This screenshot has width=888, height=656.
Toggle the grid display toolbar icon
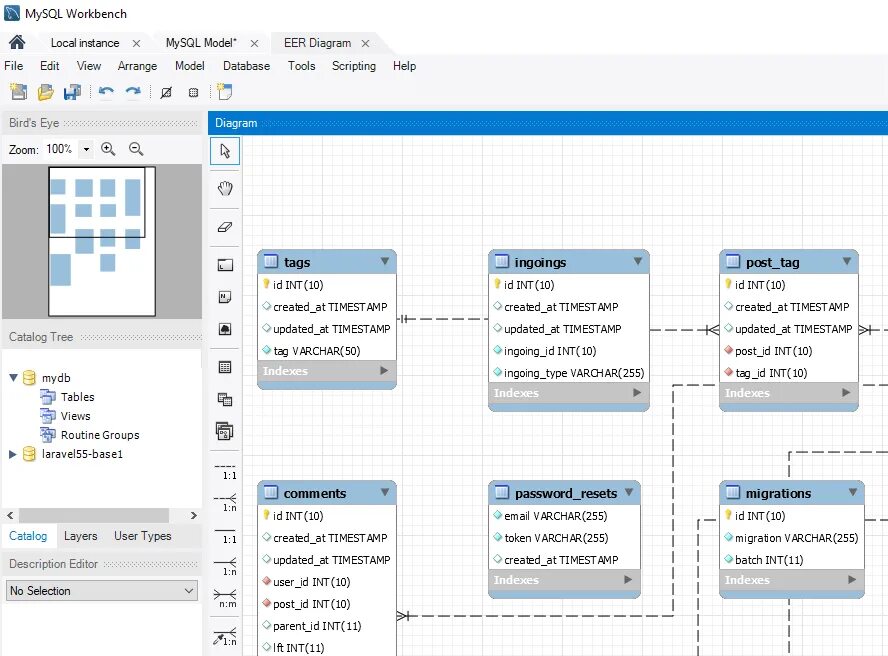[193, 92]
